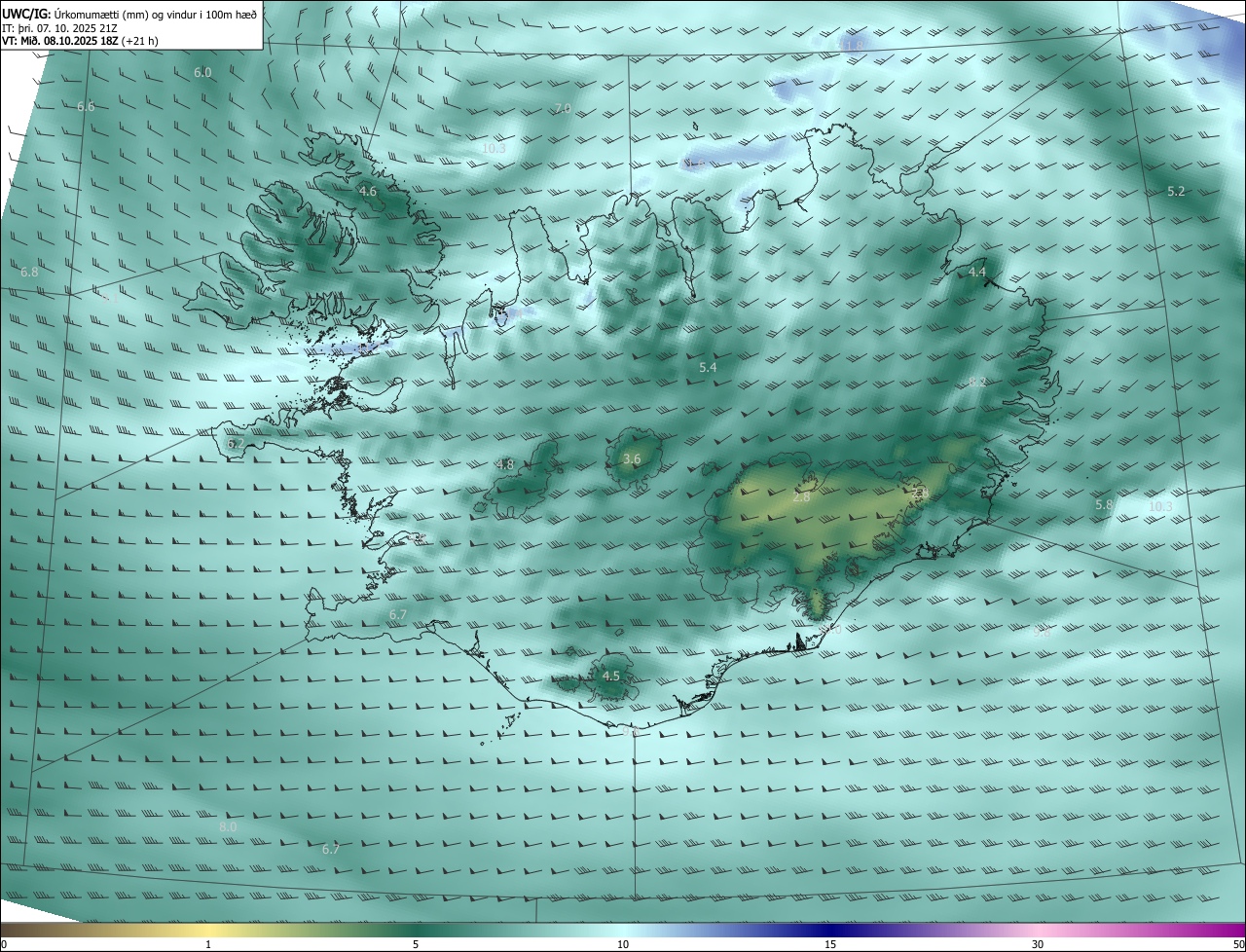Select the 7.0 value label

[563, 108]
